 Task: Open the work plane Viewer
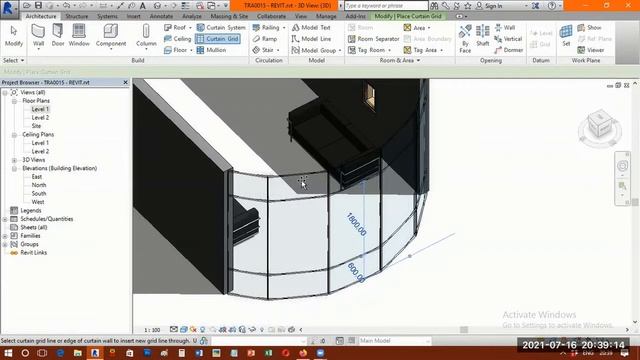591,50
